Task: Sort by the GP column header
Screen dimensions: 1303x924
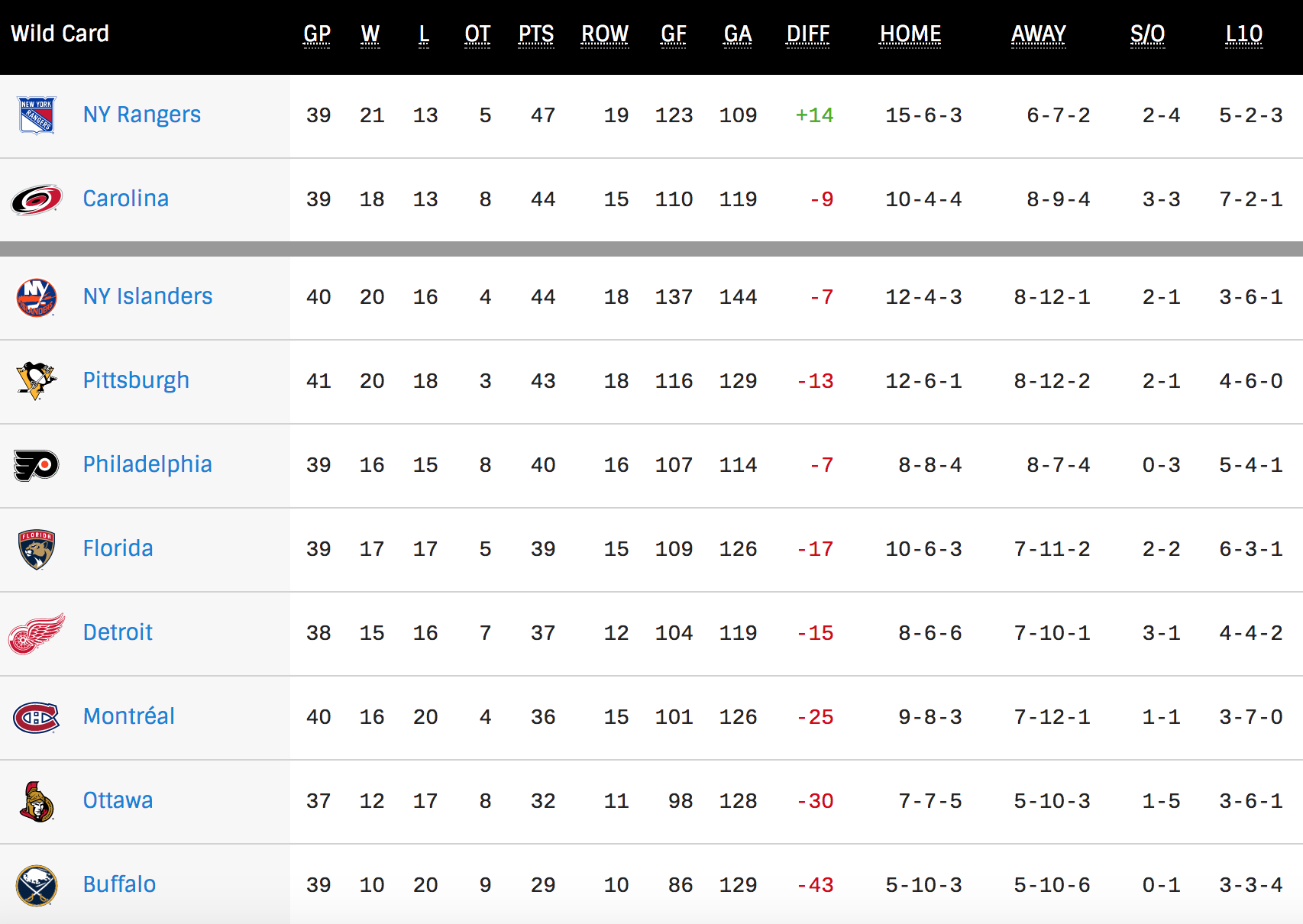Action: [x=317, y=34]
